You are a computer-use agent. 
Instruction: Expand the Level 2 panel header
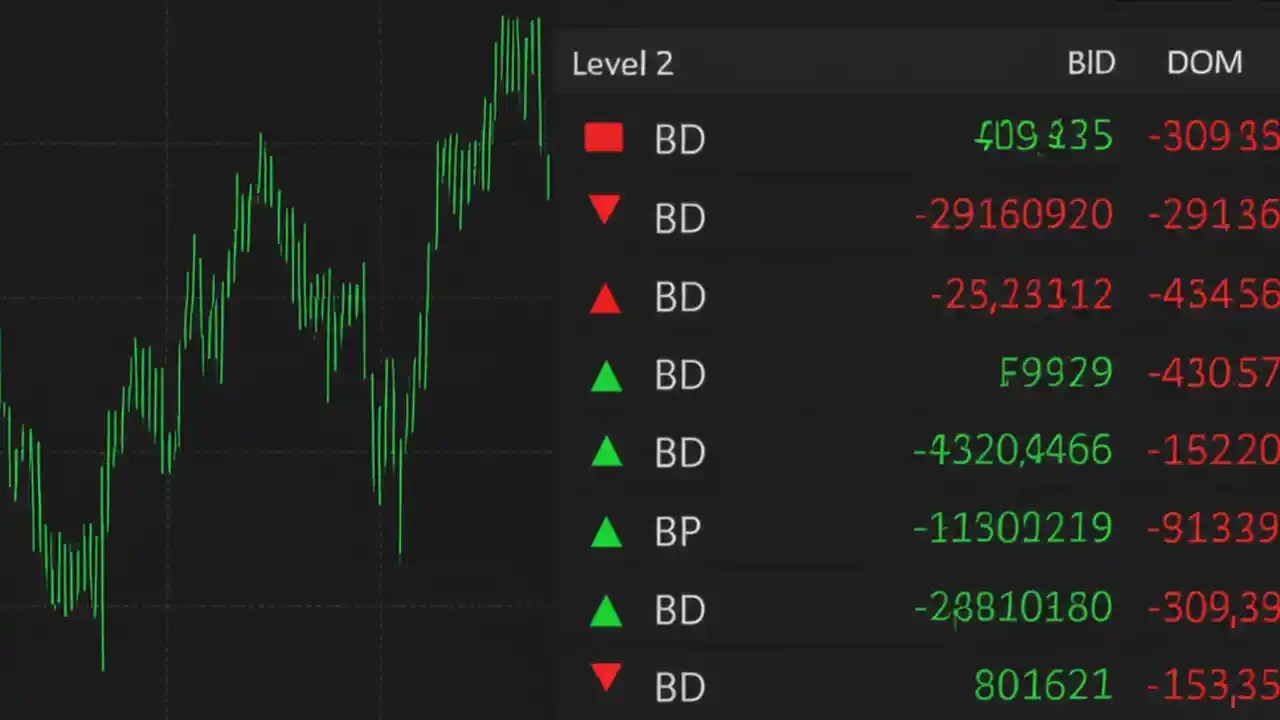click(x=622, y=63)
